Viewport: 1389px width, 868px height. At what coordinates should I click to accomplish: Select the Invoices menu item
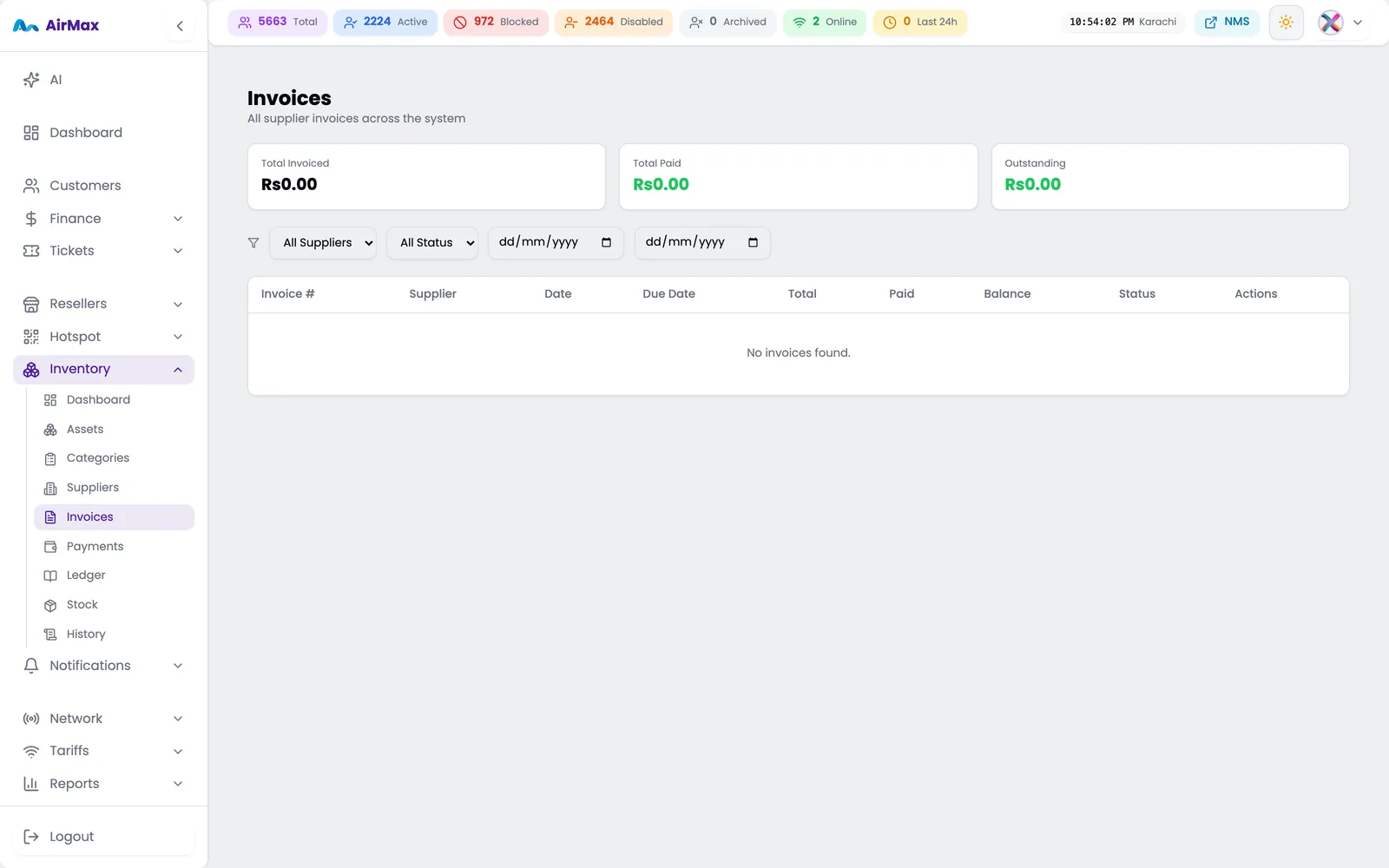pyautogui.click(x=114, y=517)
